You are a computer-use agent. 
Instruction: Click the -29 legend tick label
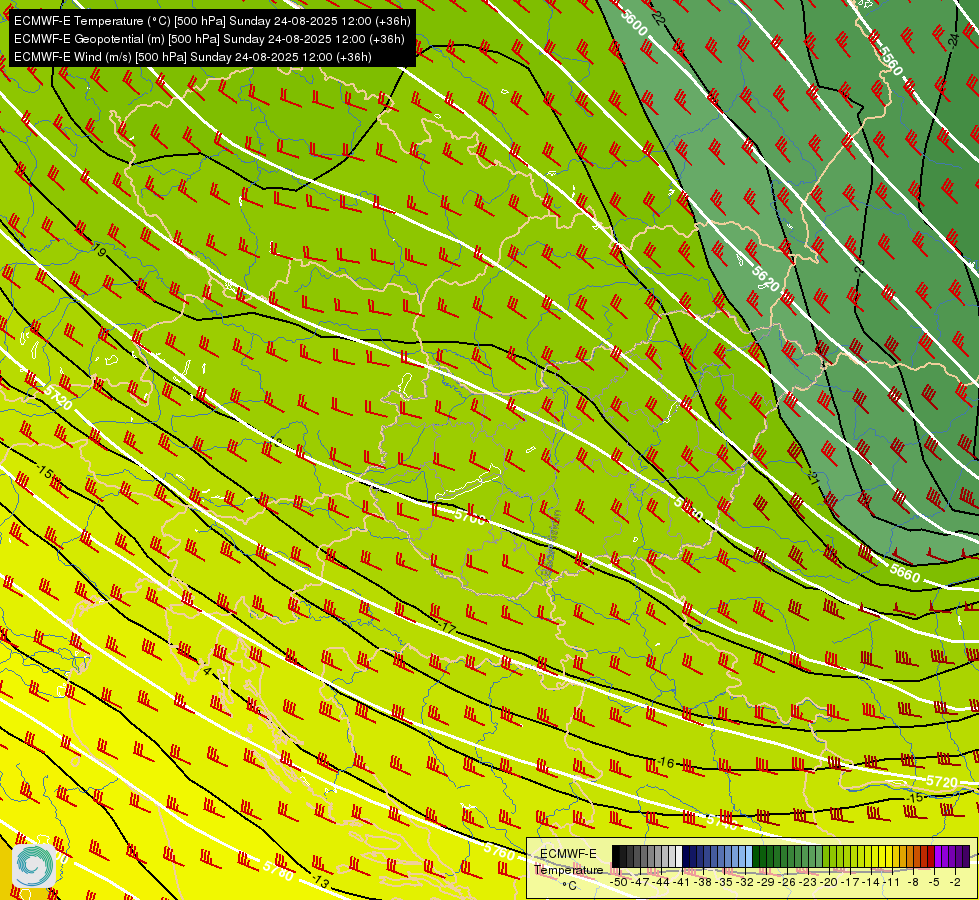767,882
